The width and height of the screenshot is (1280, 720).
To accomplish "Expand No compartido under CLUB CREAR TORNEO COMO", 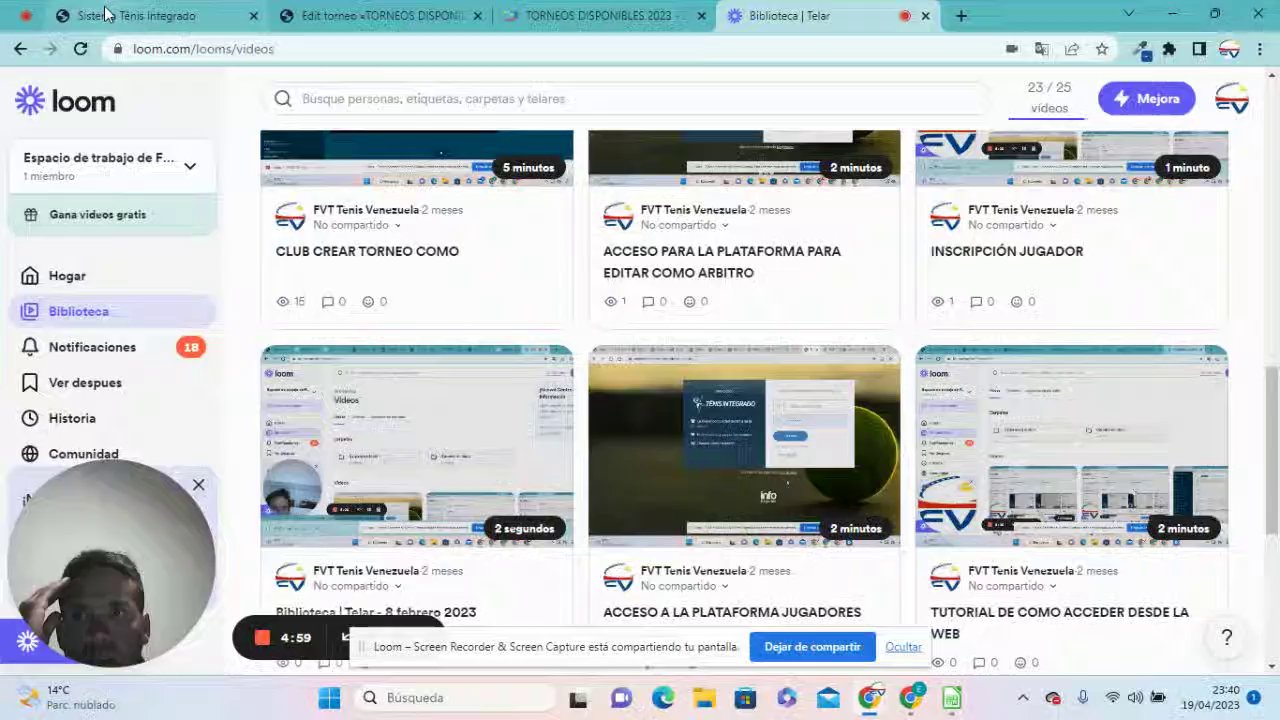I will (x=357, y=225).
